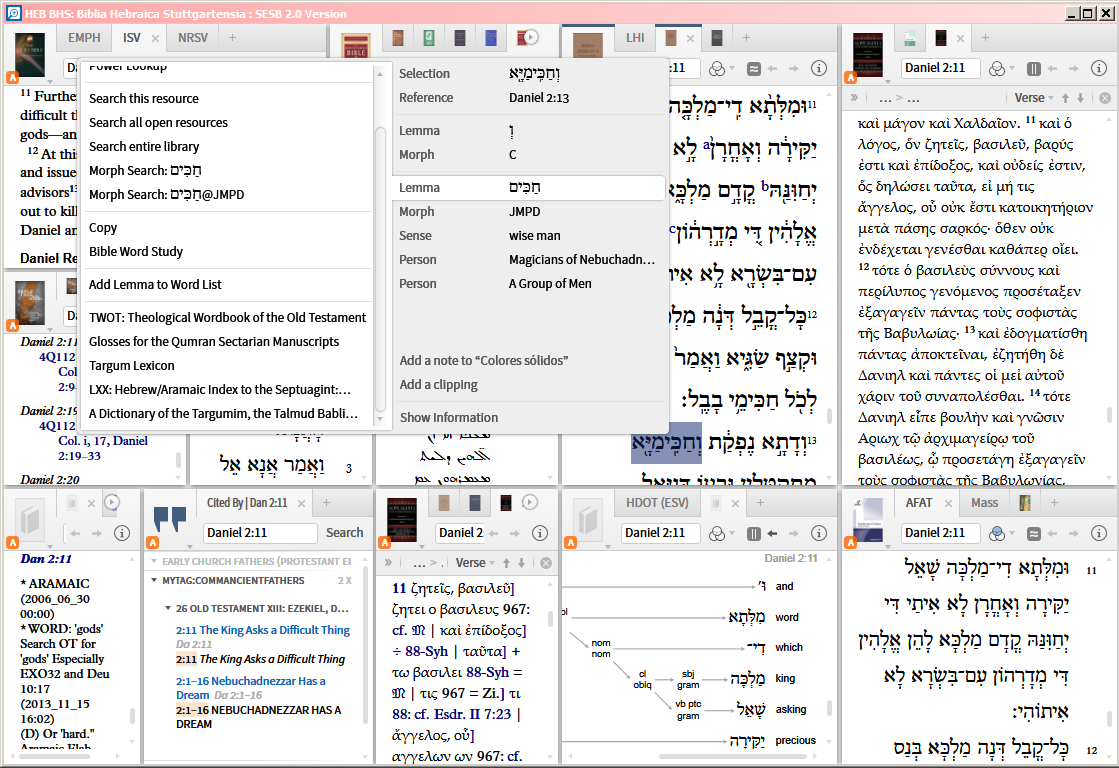
Task: Toggle the parallel-lines icon in the AFAT panel
Action: pyautogui.click(x=1034, y=533)
